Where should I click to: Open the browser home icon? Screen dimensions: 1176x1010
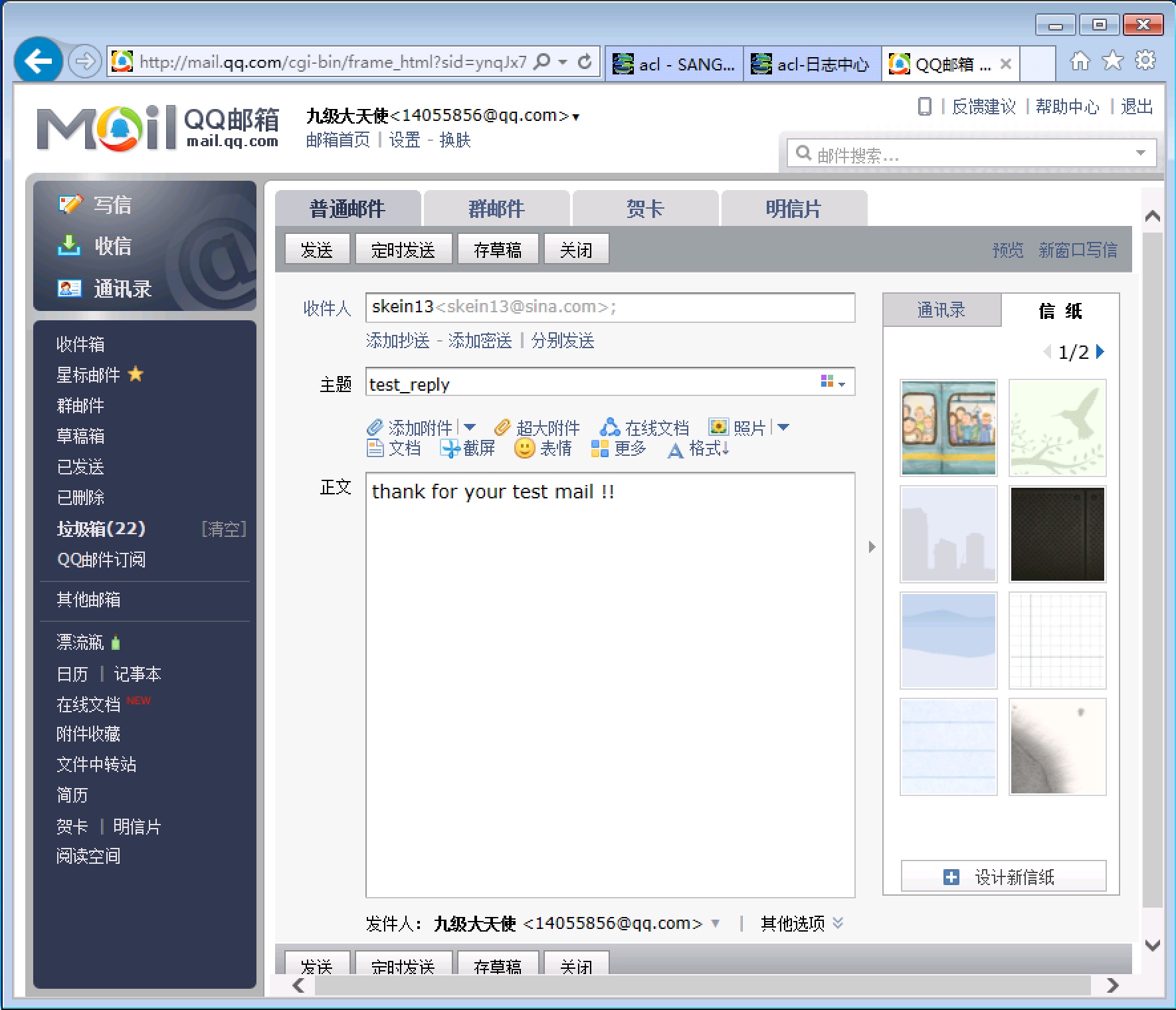click(1080, 61)
